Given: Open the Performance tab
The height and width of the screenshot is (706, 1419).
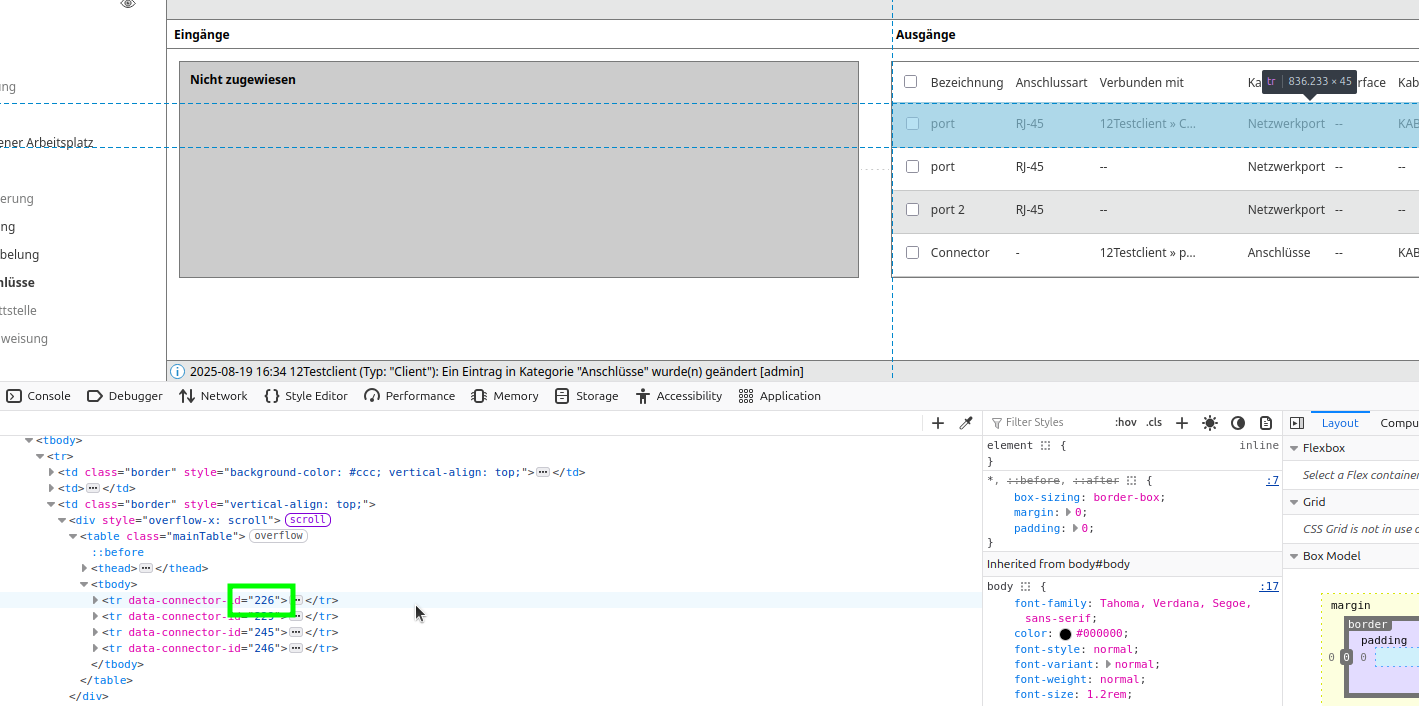Looking at the screenshot, I should coord(410,396).
